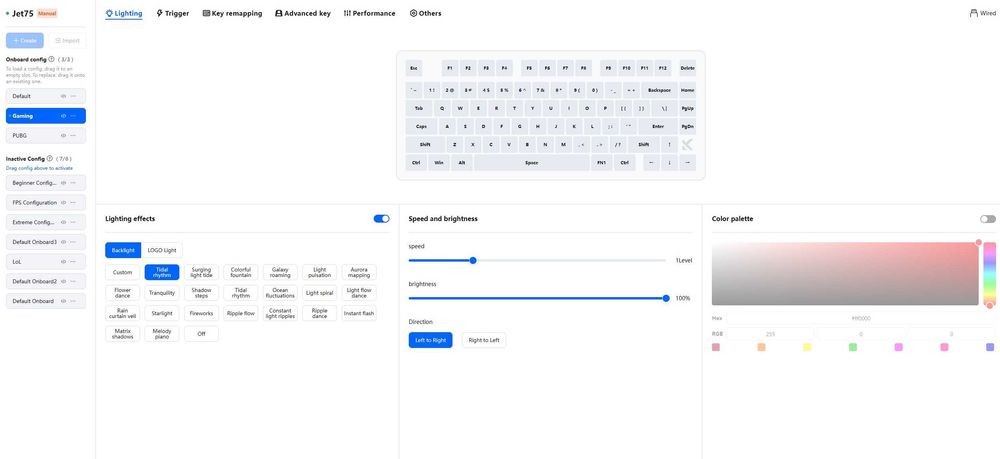The image size is (1000, 459).
Task: Click the eye icon next to PUBG
Action: coord(63,135)
